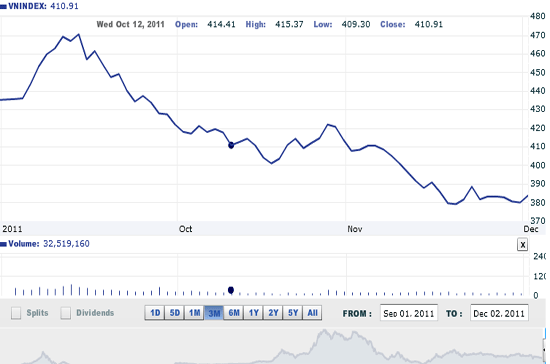Click the 400 price axis label
550x364 pixels.
[537, 165]
